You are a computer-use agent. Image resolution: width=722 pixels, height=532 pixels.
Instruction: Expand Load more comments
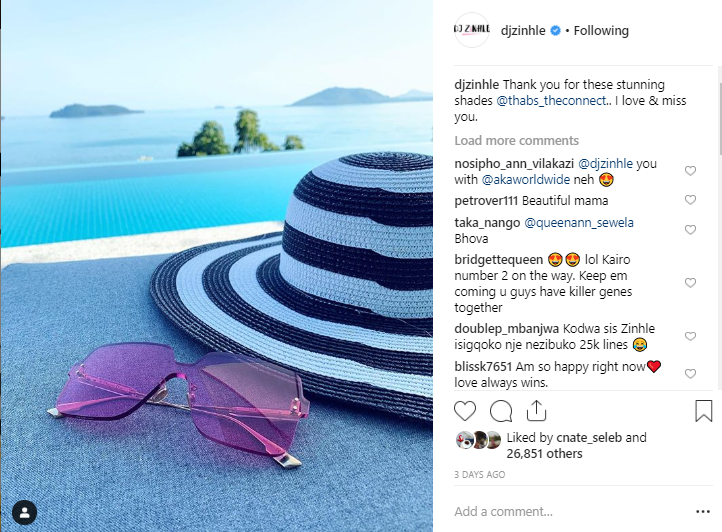(516, 140)
